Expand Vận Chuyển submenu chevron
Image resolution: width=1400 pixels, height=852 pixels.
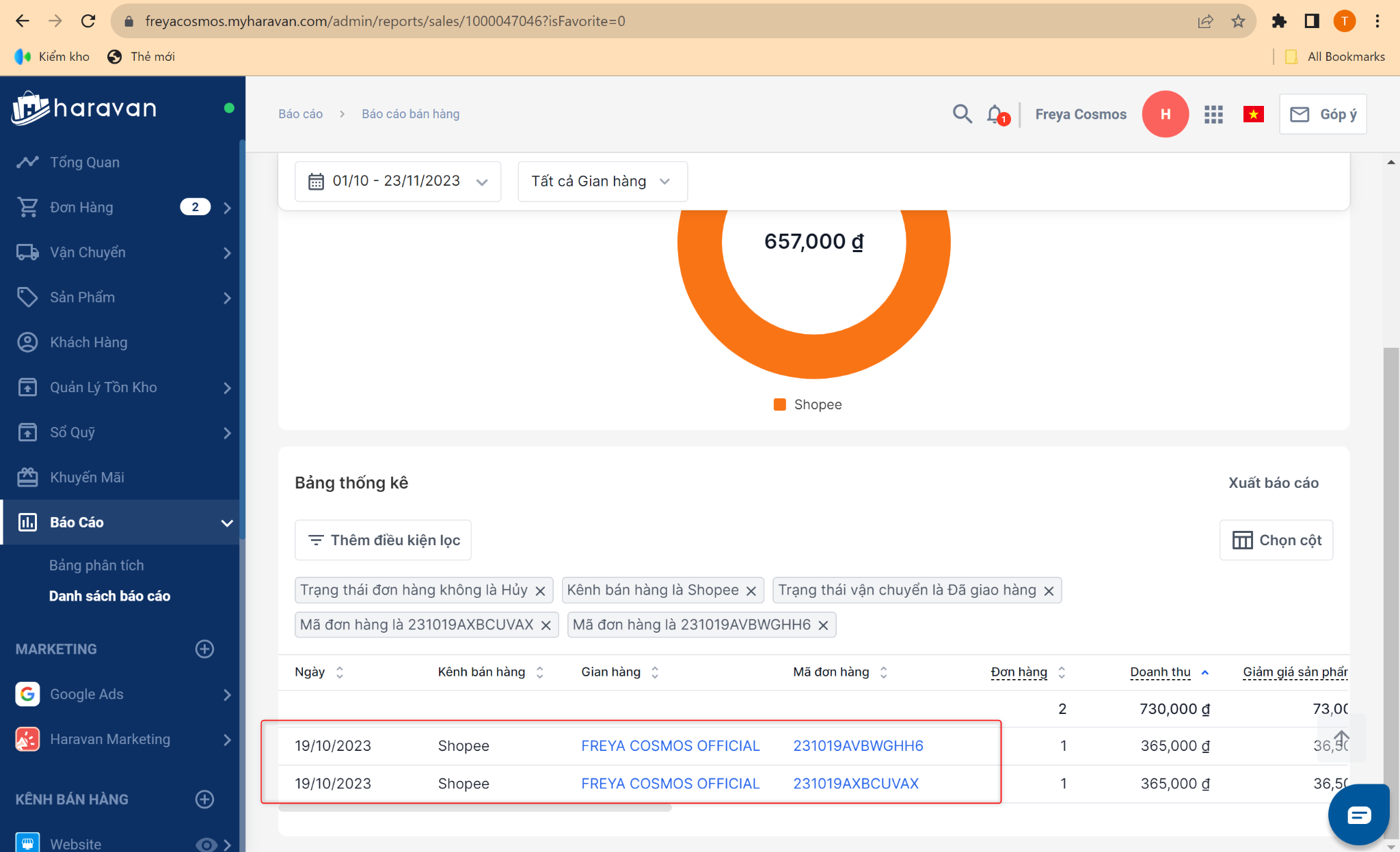[227, 253]
